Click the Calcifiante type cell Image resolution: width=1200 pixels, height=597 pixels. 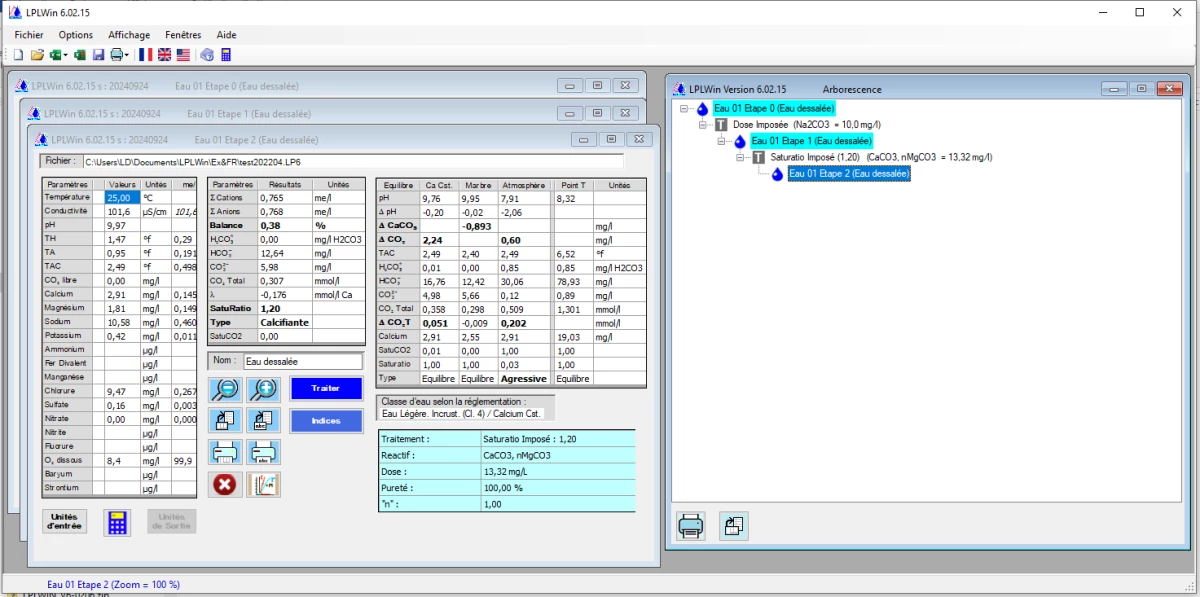285,323
